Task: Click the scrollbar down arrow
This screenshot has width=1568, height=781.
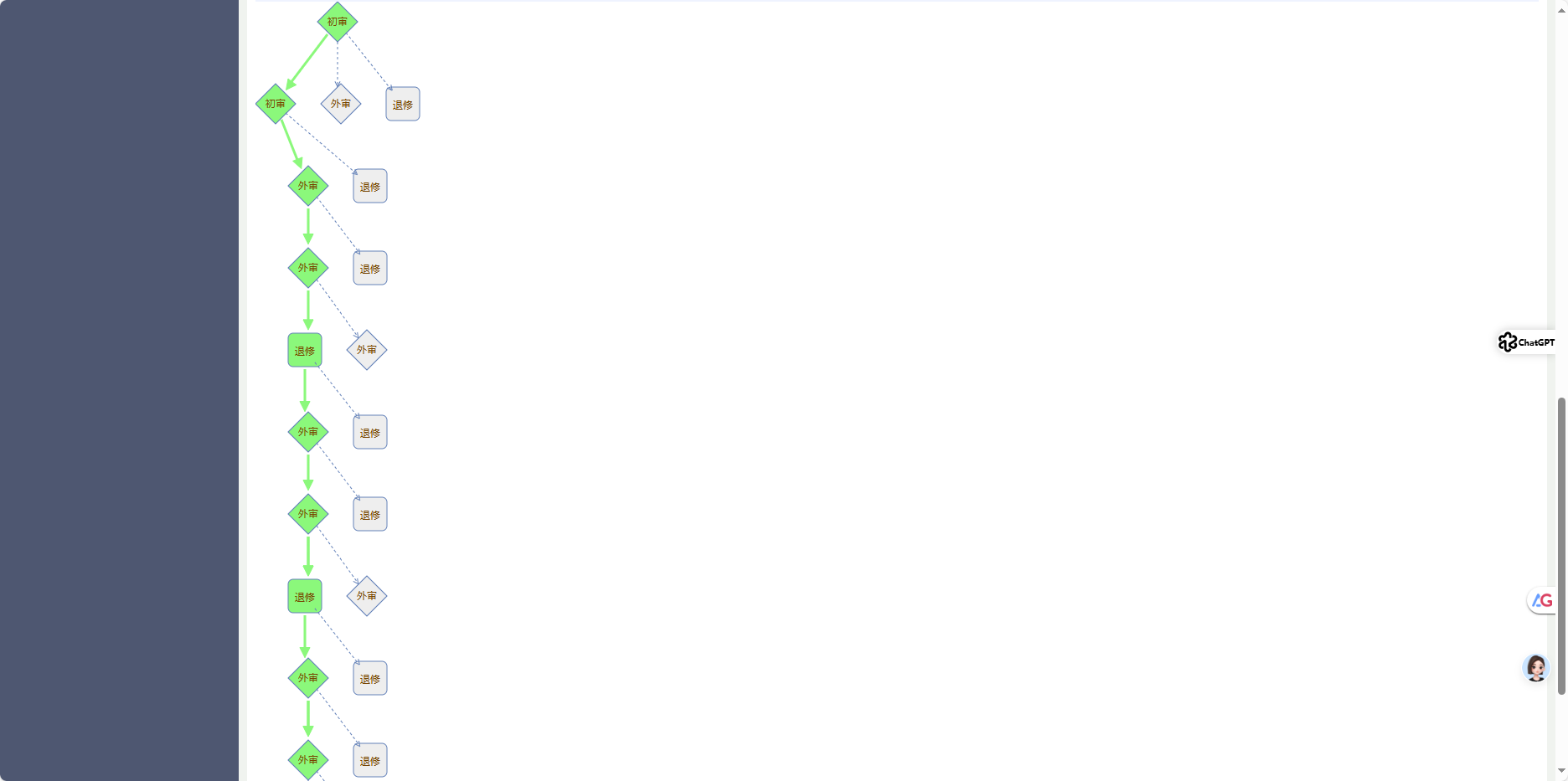Action: coord(1561,771)
